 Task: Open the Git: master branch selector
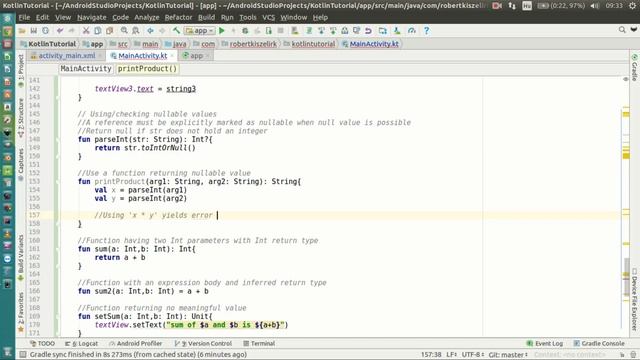coord(508,354)
